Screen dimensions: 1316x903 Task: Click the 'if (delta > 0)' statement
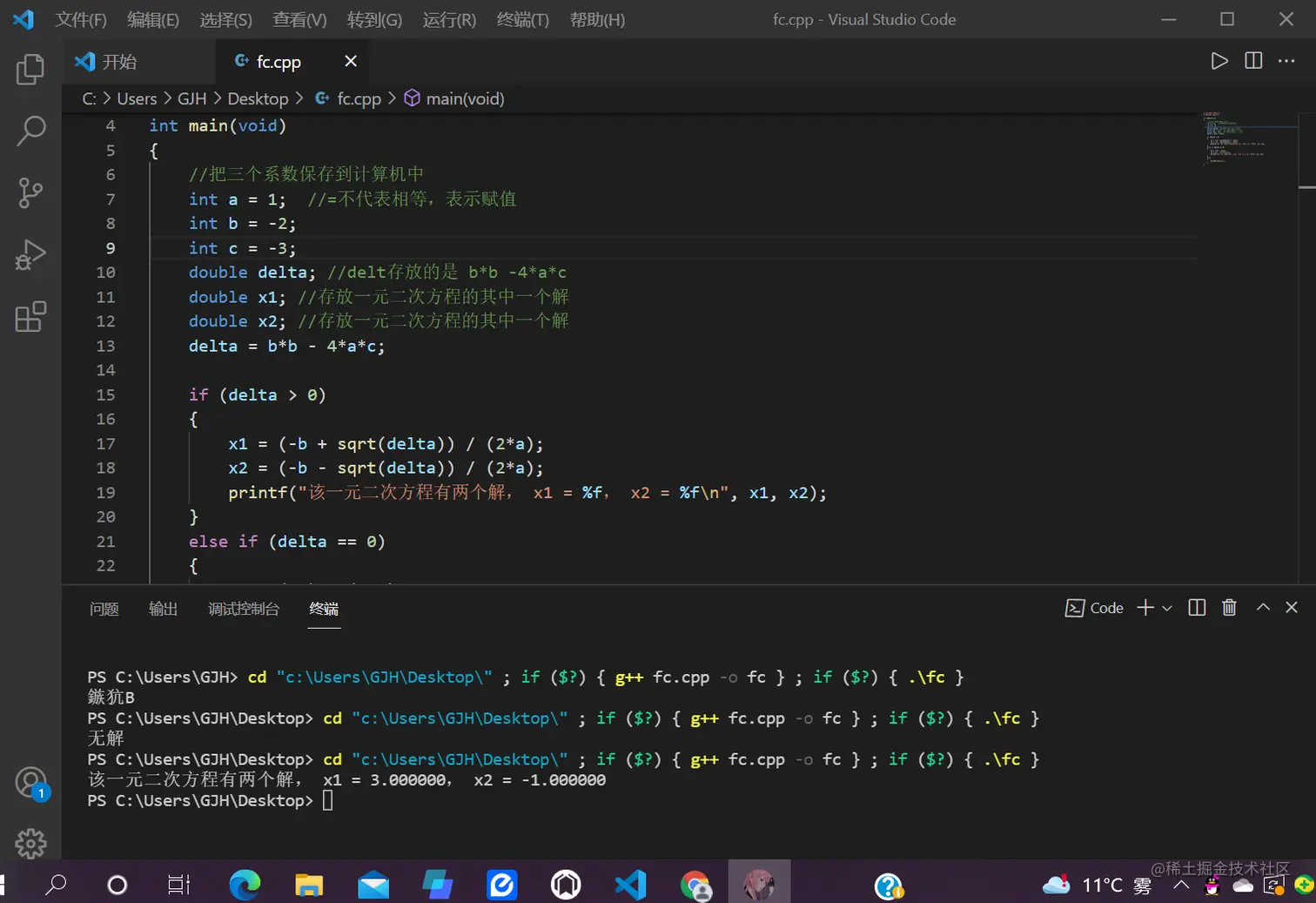click(257, 394)
